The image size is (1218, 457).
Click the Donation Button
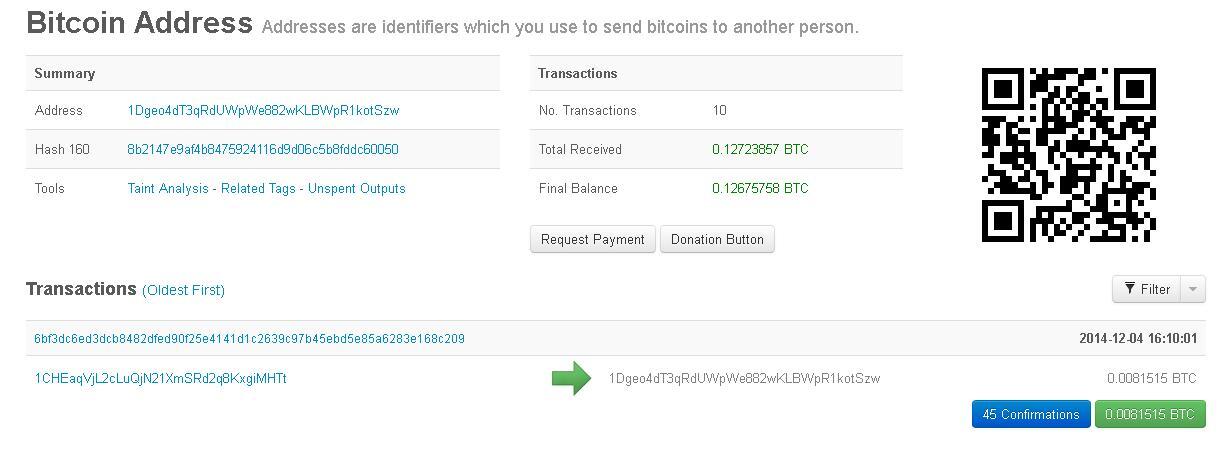click(x=717, y=239)
